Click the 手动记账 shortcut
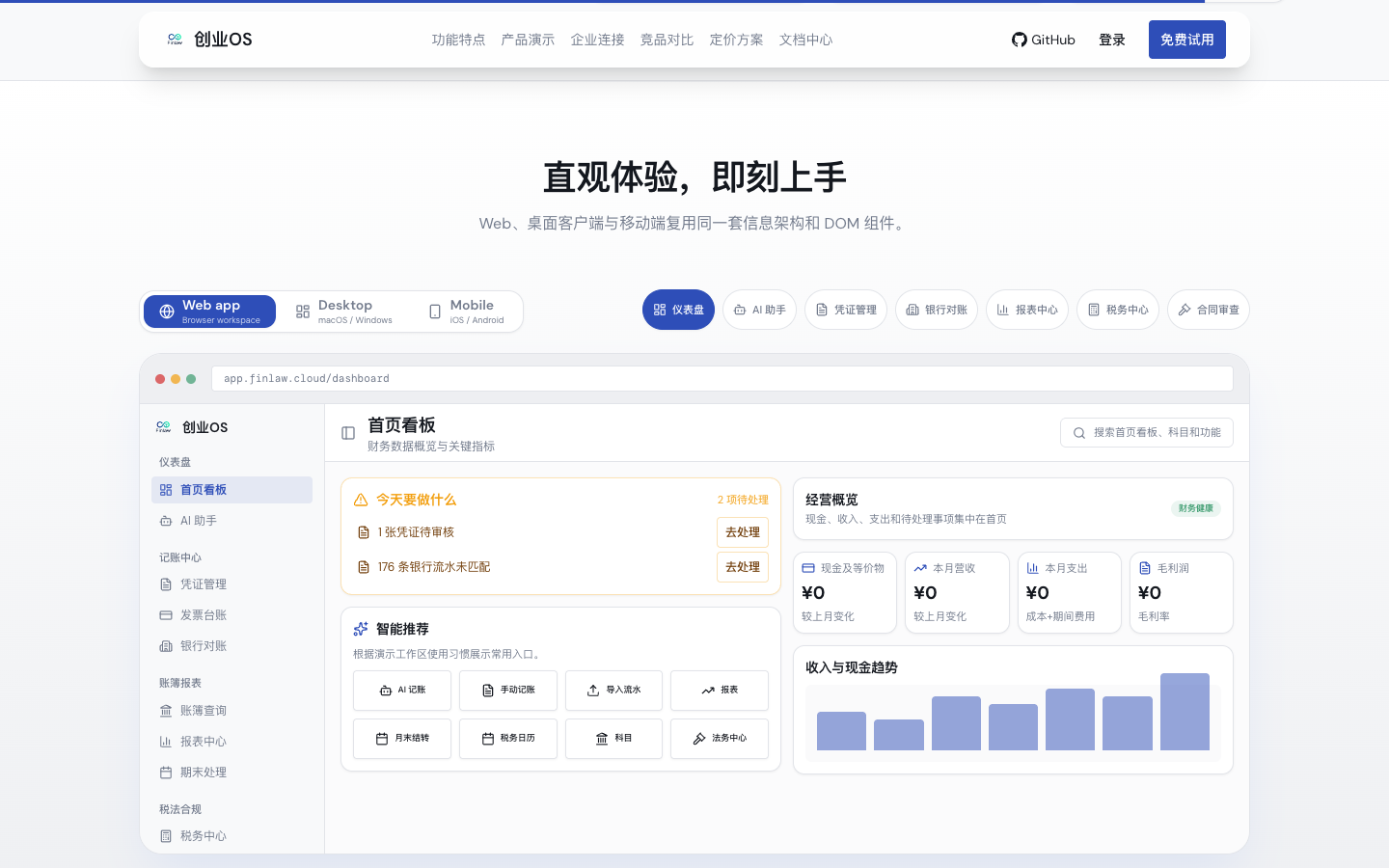Viewport: 1389px width, 868px height. 508,691
